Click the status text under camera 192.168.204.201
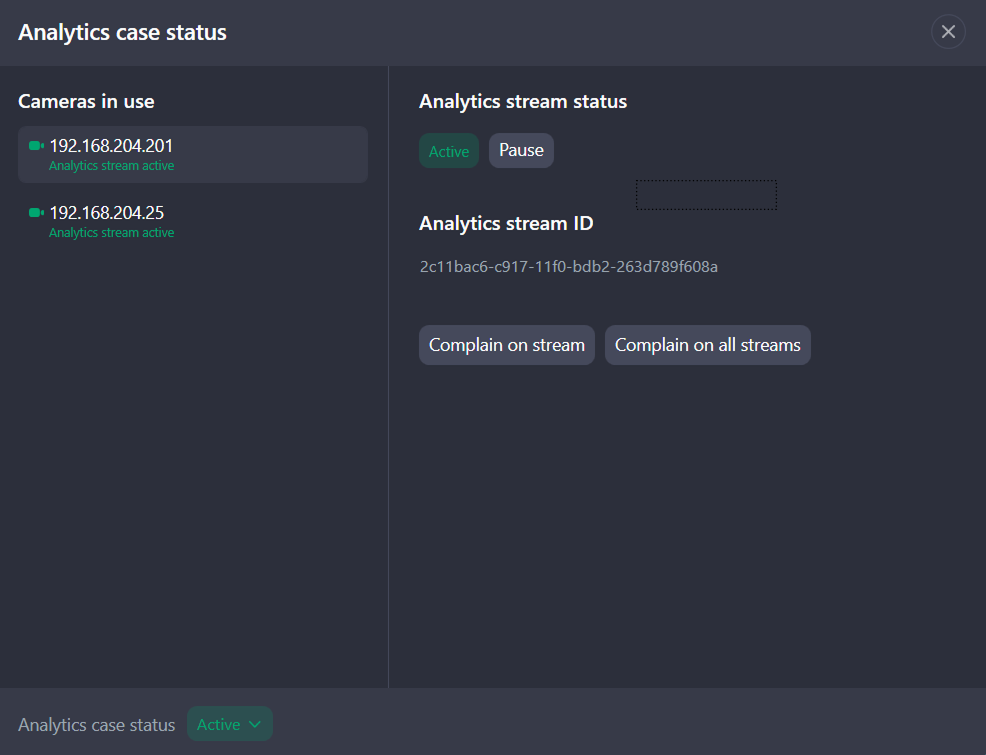This screenshot has height=755, width=986. point(111,166)
